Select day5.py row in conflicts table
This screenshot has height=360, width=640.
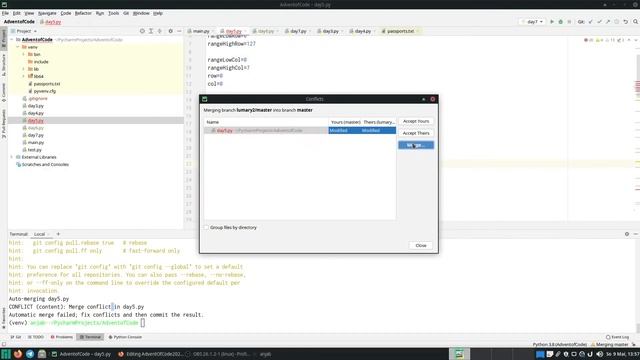click(x=300, y=131)
